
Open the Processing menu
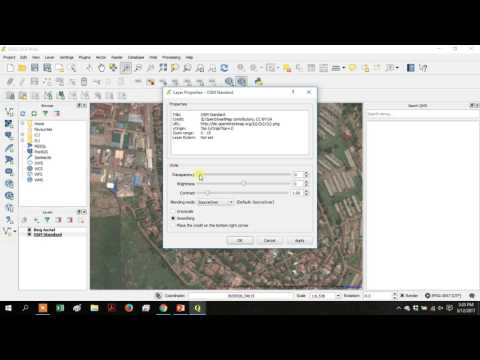[x=171, y=57]
